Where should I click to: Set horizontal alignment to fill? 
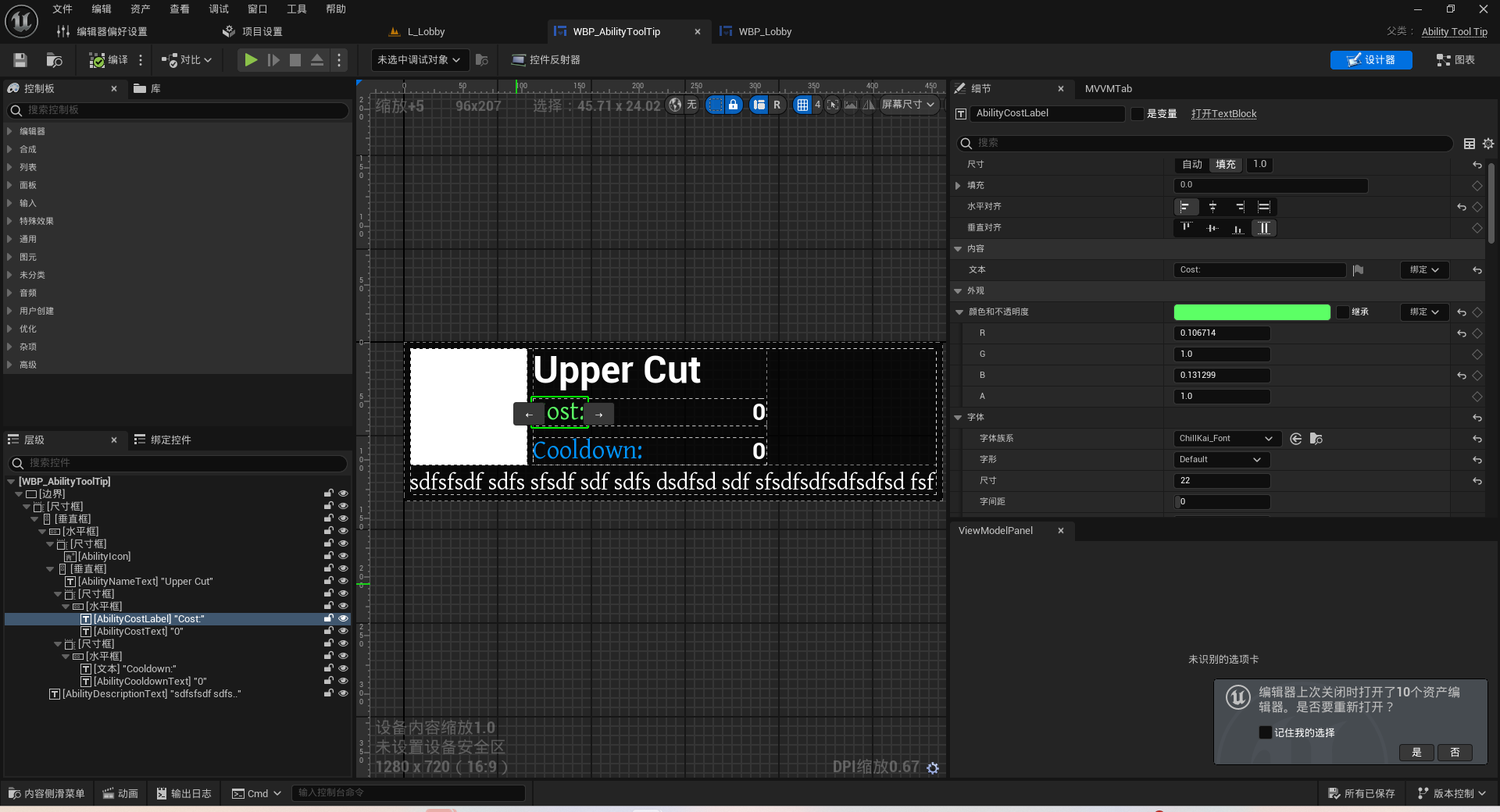click(x=1264, y=207)
